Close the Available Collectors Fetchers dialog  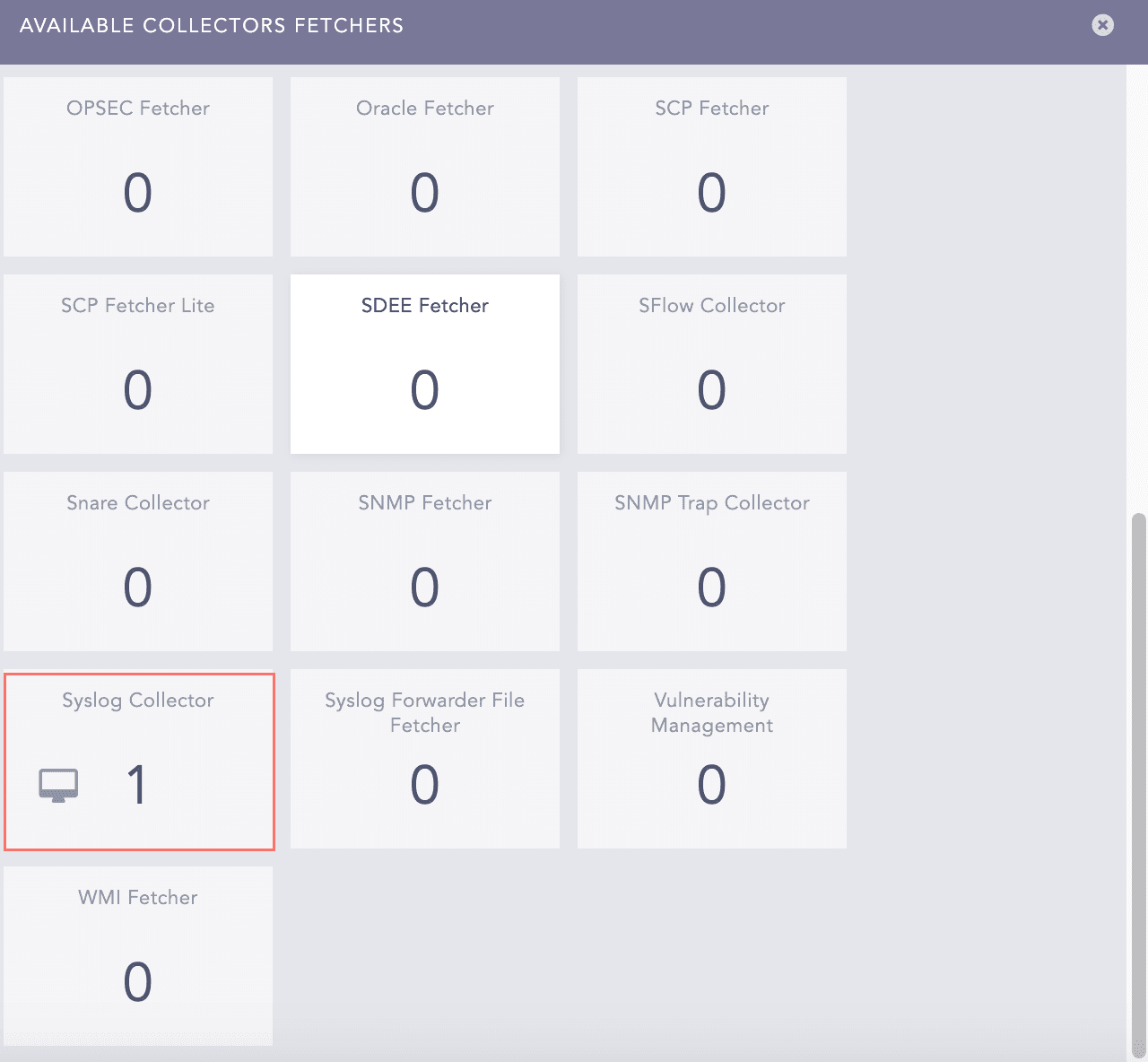tap(1101, 25)
